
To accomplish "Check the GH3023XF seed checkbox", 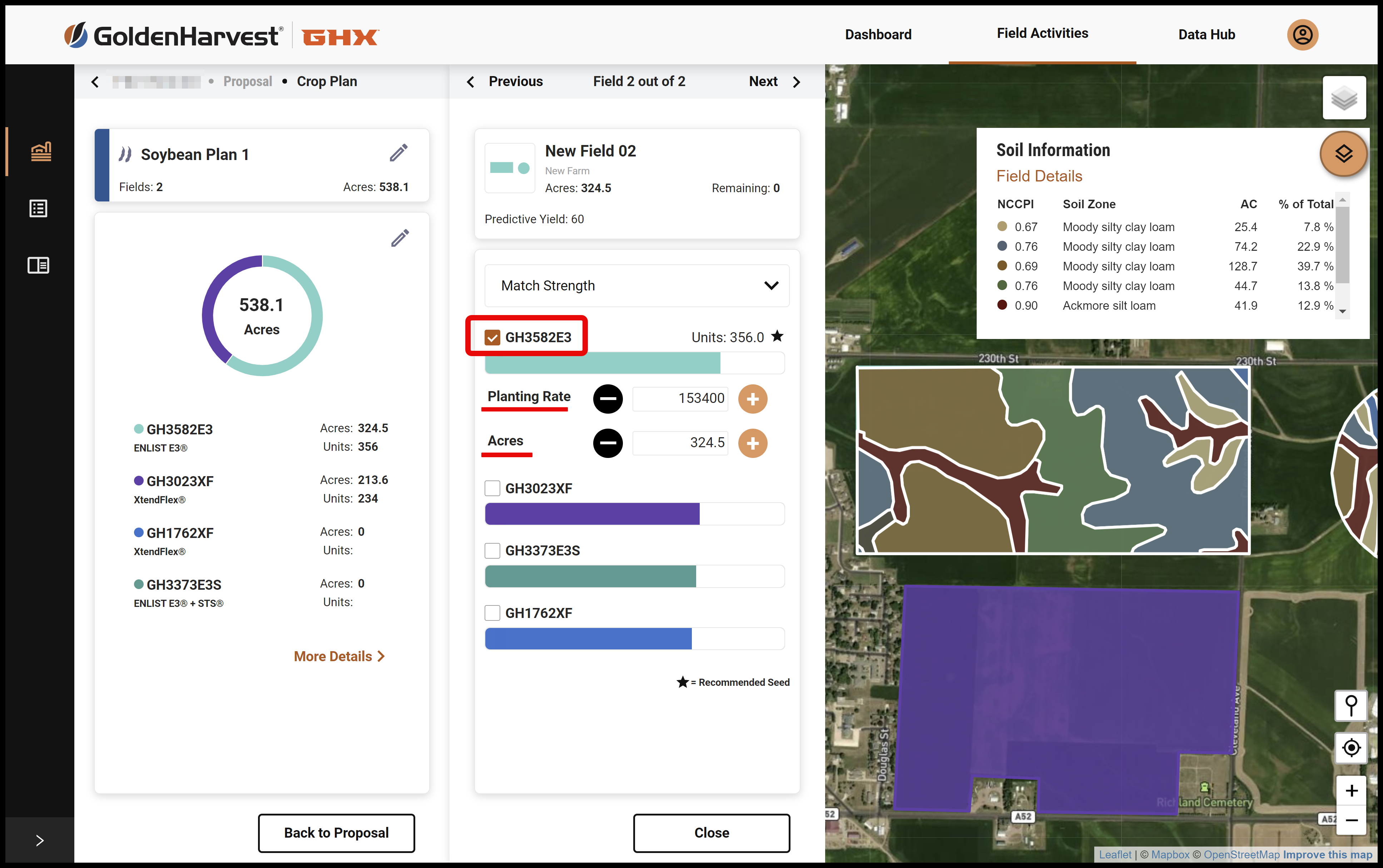I will point(492,489).
